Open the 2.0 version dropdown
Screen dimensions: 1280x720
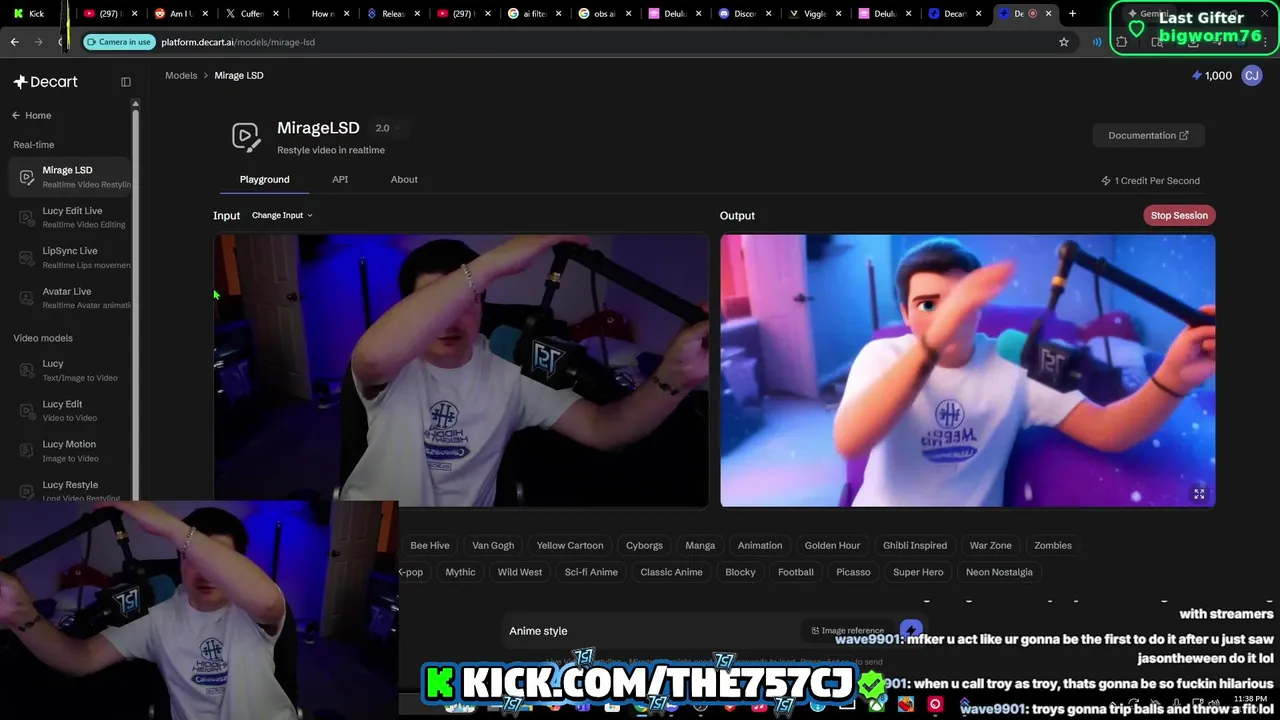(x=388, y=128)
